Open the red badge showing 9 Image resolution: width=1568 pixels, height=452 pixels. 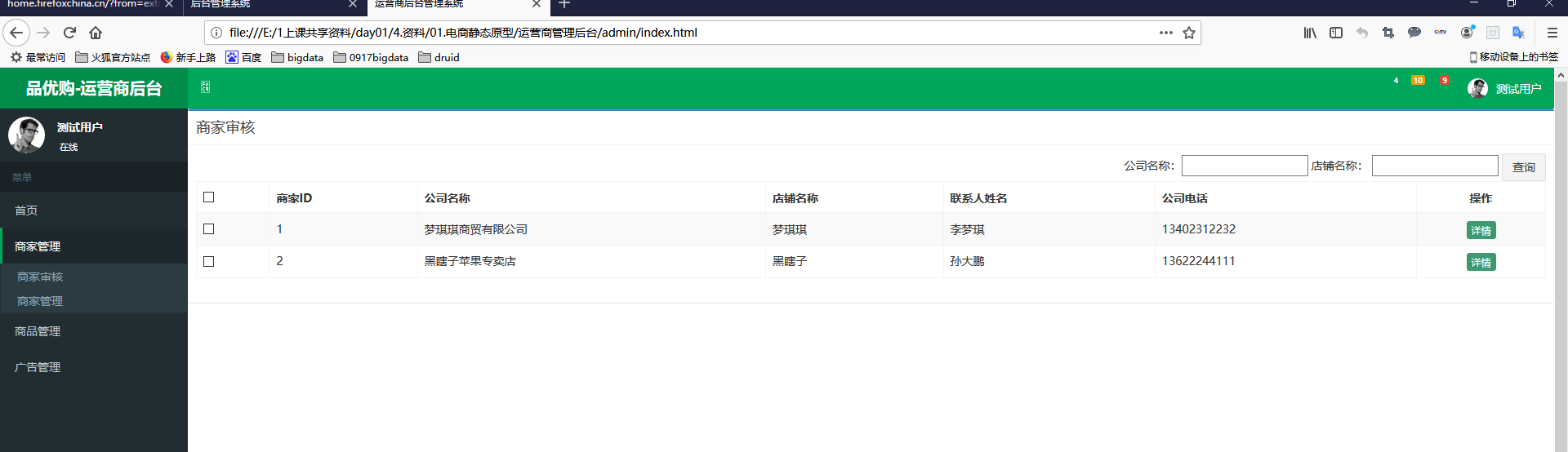point(1445,80)
